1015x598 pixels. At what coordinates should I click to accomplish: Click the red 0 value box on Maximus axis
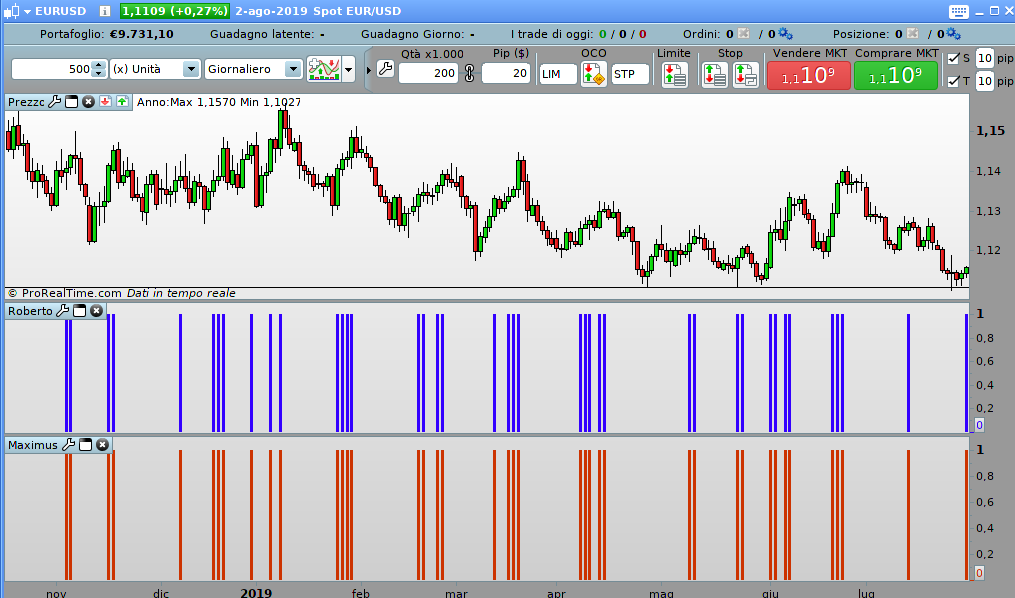pyautogui.click(x=979, y=573)
